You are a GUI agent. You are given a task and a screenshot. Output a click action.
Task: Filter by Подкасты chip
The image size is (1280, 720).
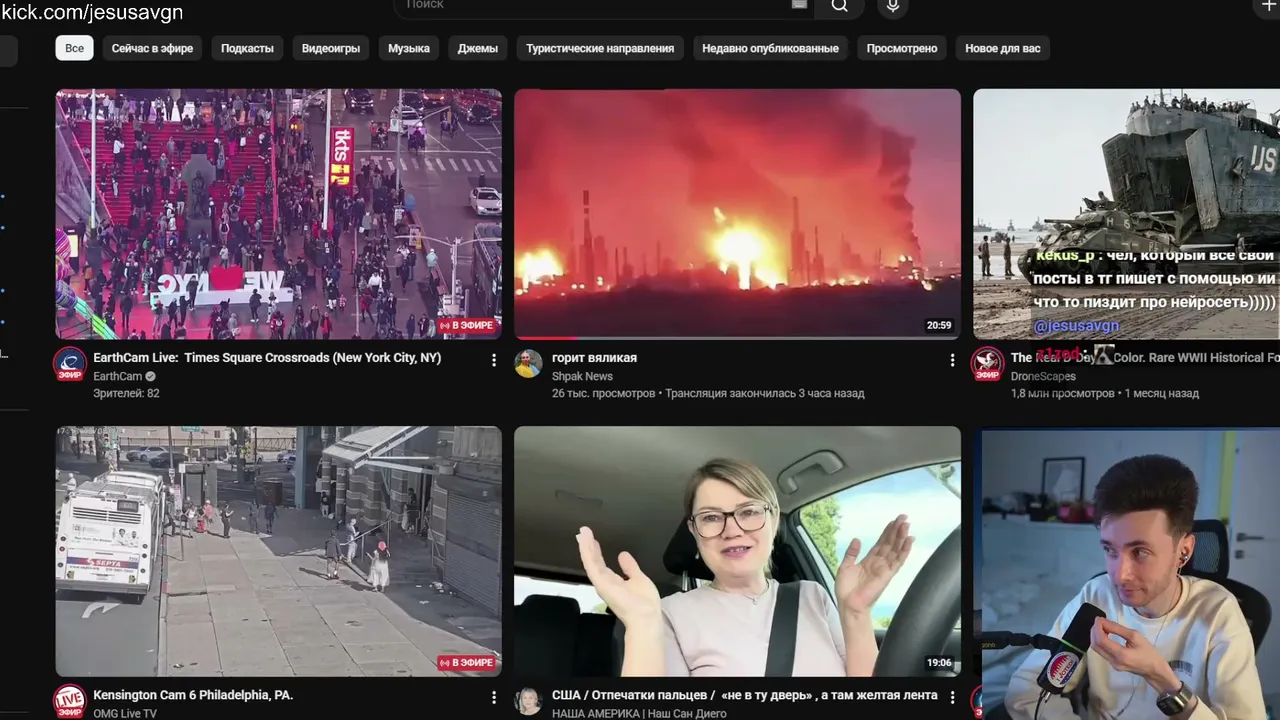point(247,48)
